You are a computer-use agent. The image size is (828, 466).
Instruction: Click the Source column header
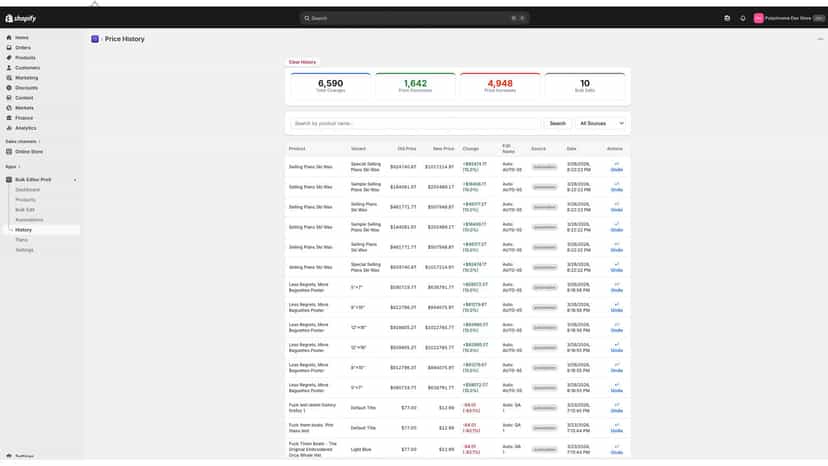[x=539, y=149]
